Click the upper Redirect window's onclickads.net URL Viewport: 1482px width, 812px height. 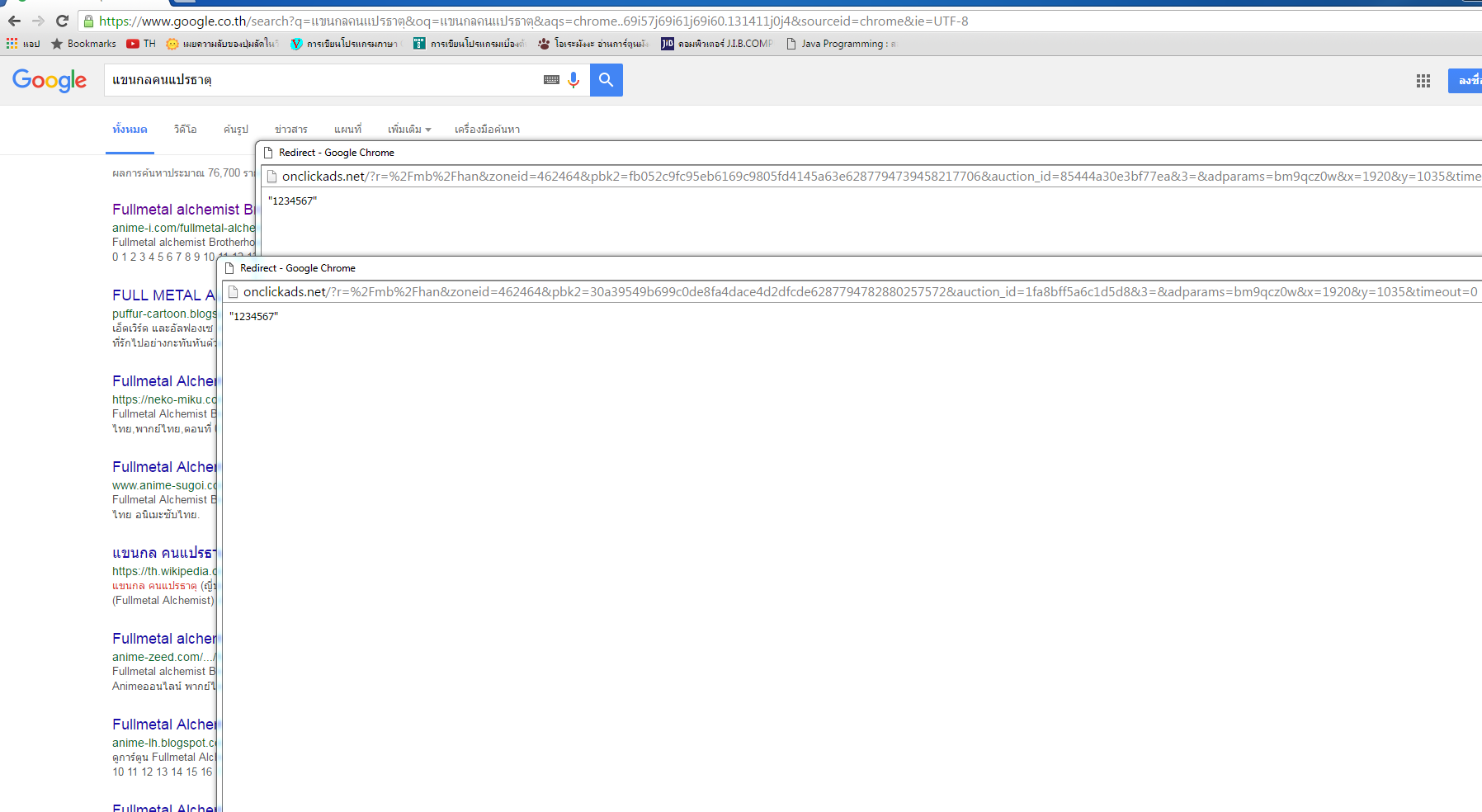click(x=881, y=177)
